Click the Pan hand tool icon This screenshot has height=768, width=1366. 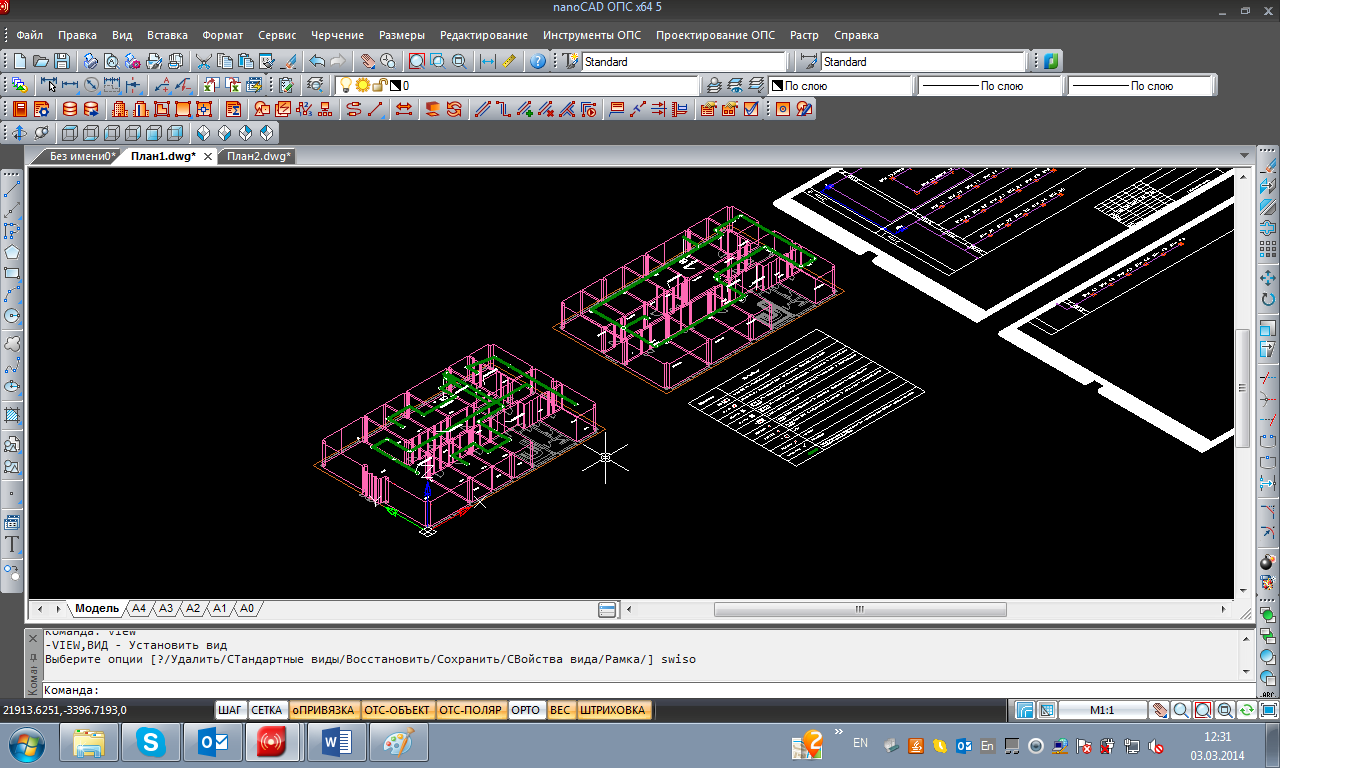(367, 61)
